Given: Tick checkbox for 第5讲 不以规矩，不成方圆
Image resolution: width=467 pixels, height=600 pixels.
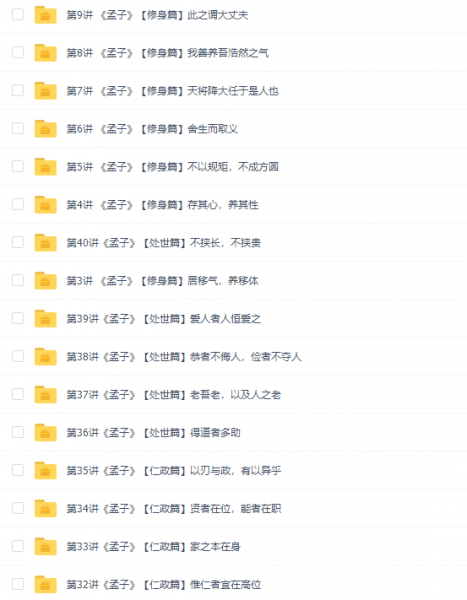Looking at the screenshot, I should tap(18, 166).
